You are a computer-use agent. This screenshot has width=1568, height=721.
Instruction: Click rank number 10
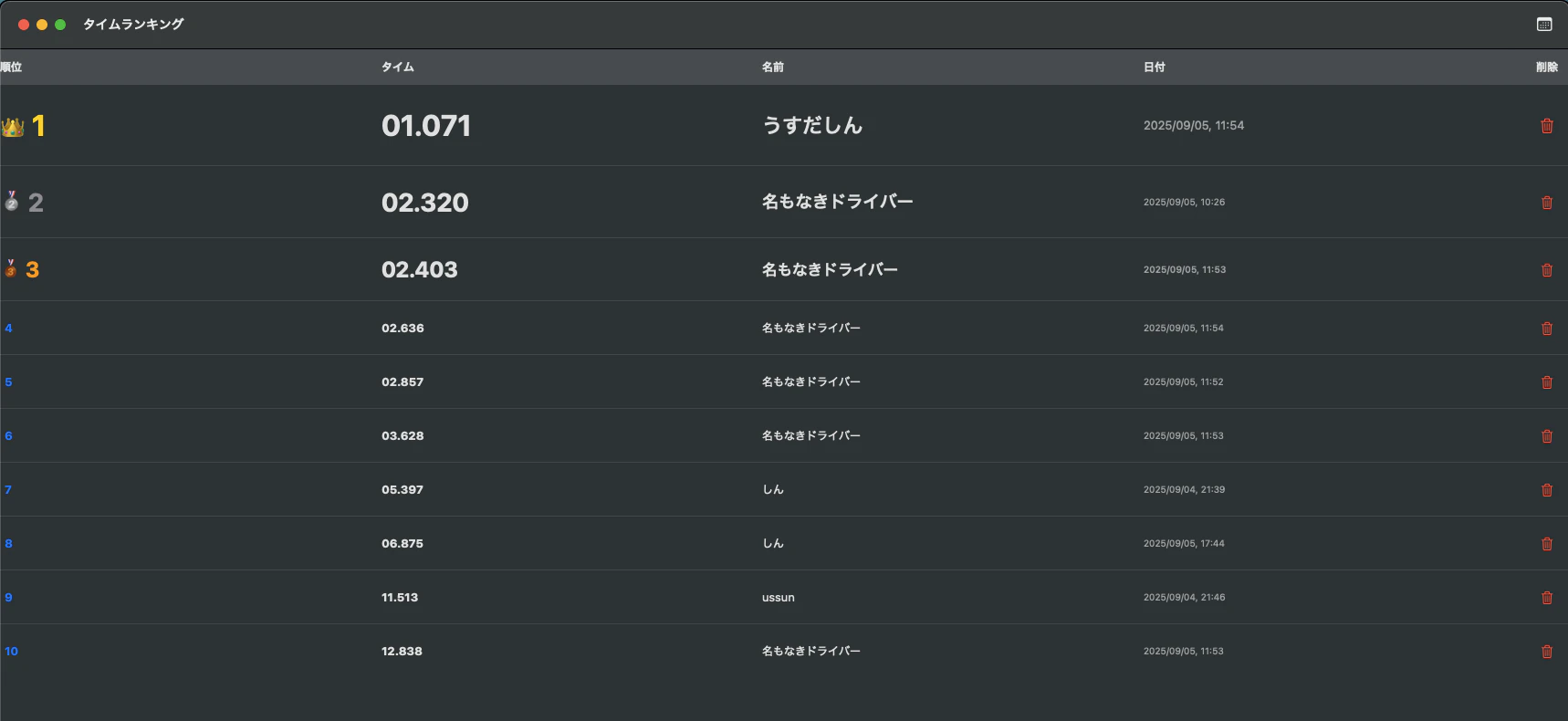(11, 651)
